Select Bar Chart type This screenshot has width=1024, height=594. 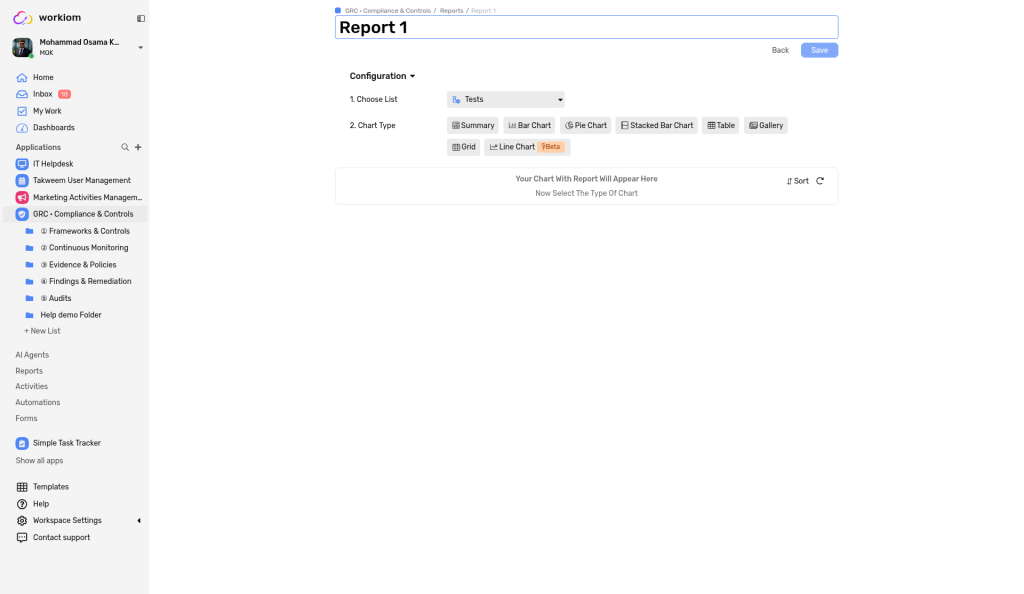pyautogui.click(x=530, y=125)
